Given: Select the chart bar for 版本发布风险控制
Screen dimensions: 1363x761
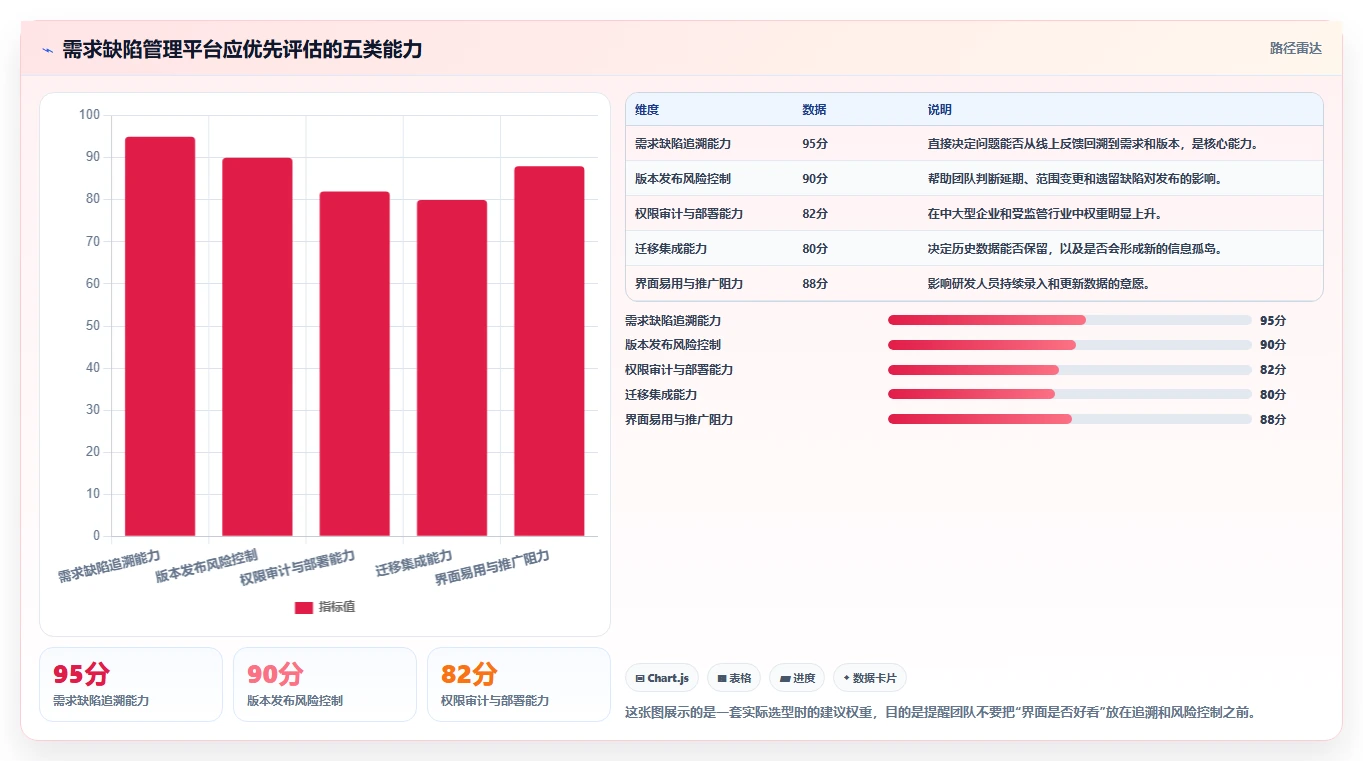Looking at the screenshot, I should (x=257, y=347).
